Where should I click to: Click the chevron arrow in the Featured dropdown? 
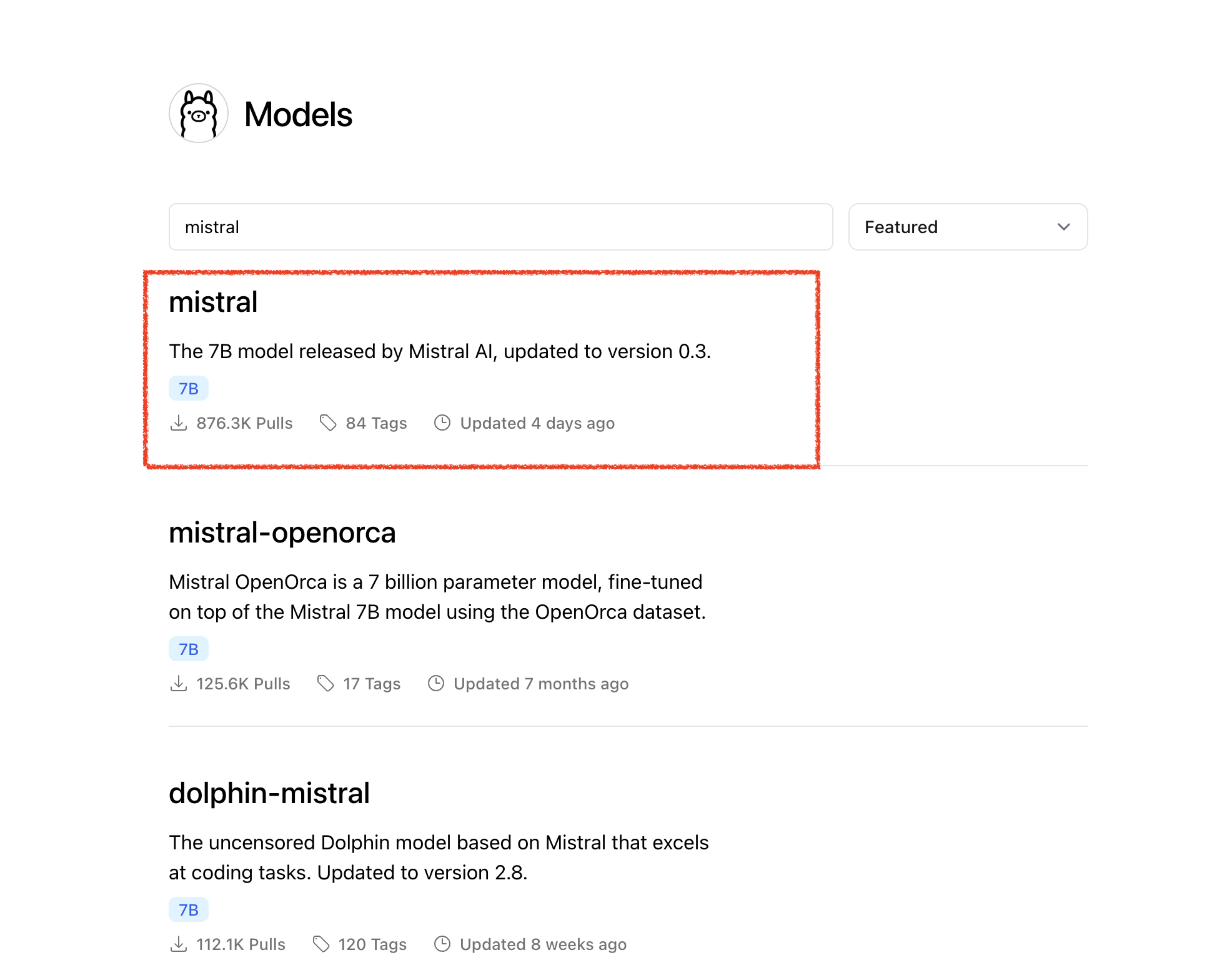coord(1063,227)
